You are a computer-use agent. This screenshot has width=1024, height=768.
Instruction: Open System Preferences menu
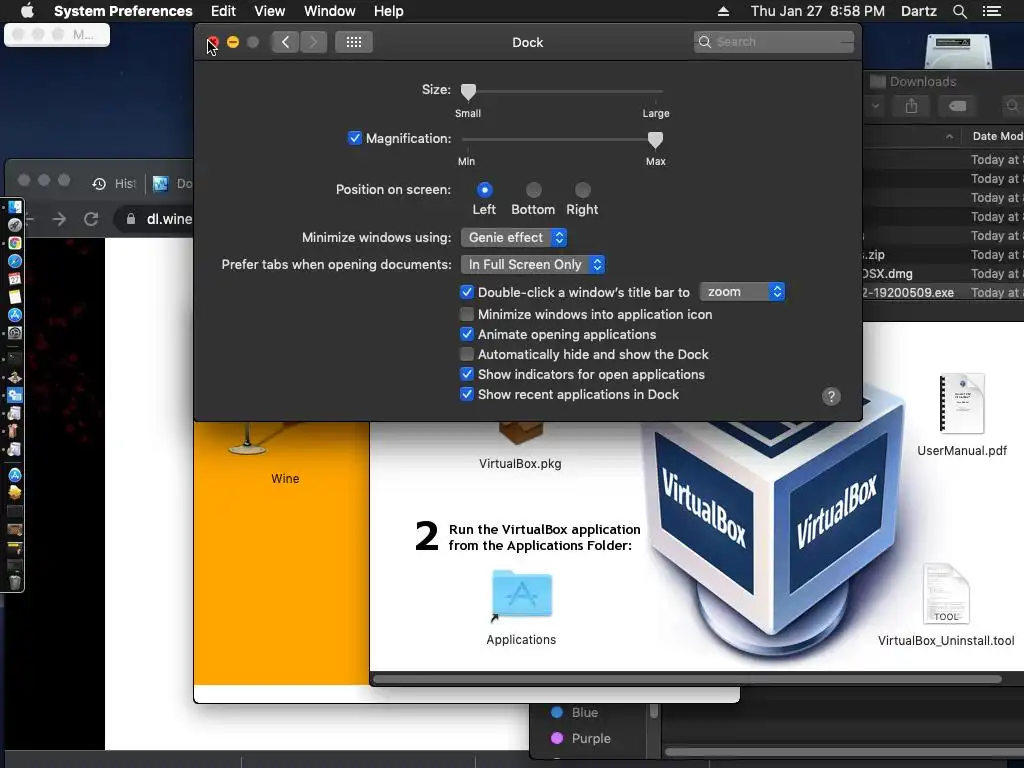[123, 11]
